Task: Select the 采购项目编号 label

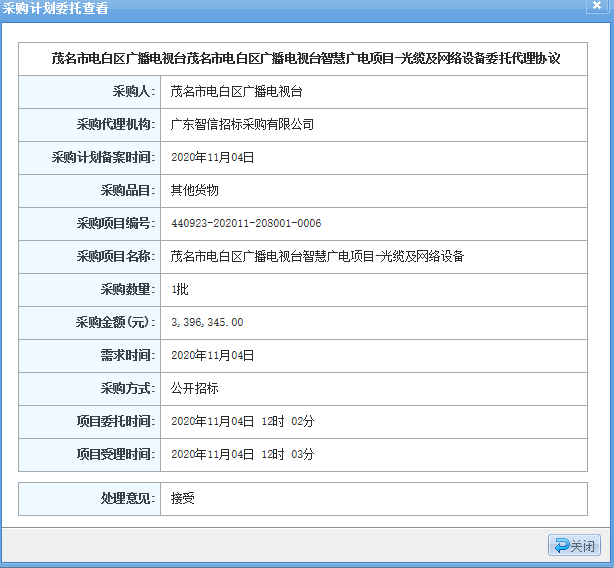Action: 116,224
